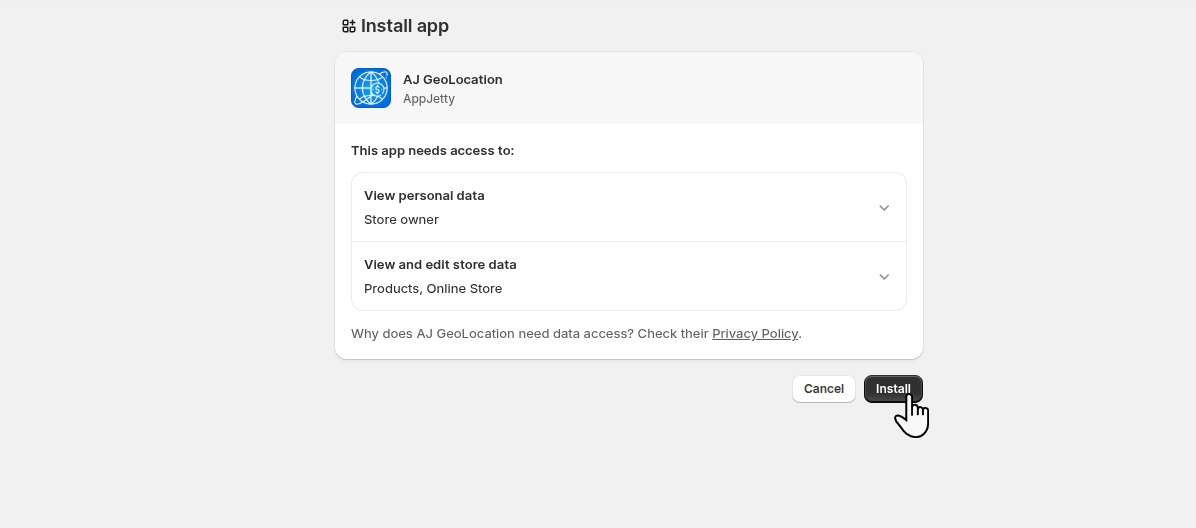Click the Install button
The width and height of the screenshot is (1196, 528).
click(x=892, y=389)
